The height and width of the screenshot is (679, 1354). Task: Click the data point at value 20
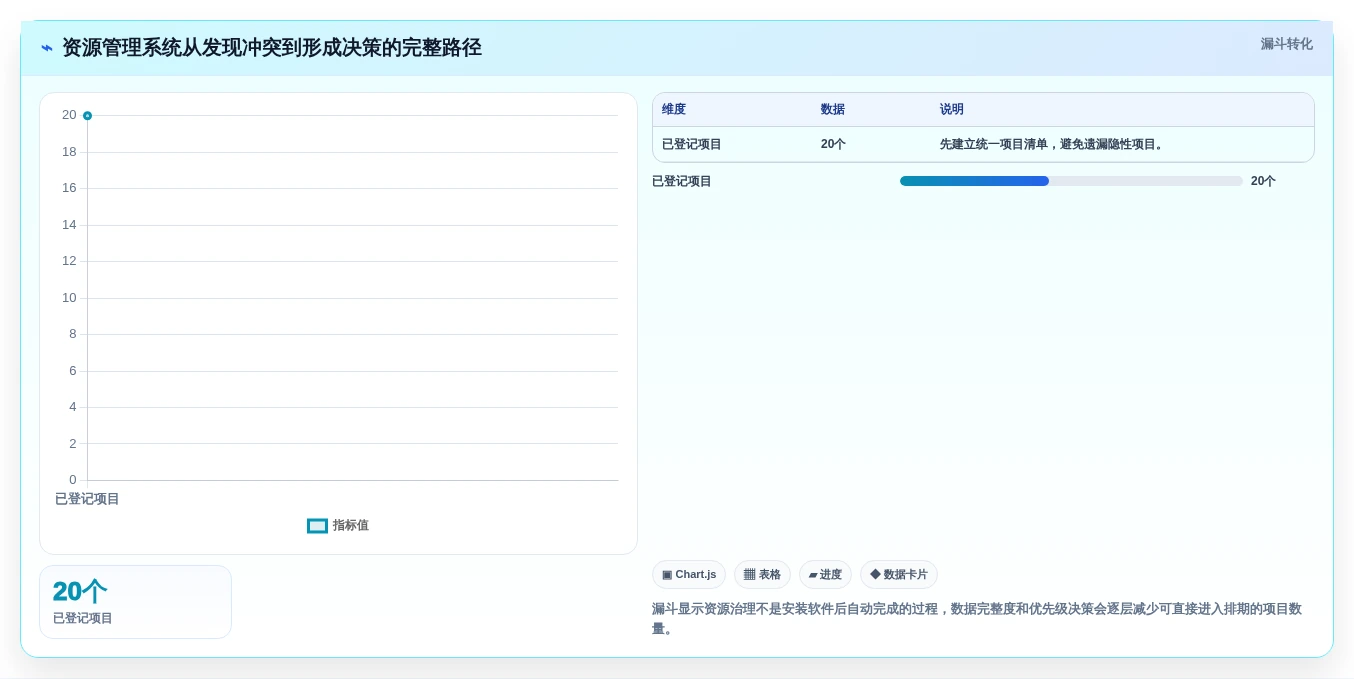(87, 116)
